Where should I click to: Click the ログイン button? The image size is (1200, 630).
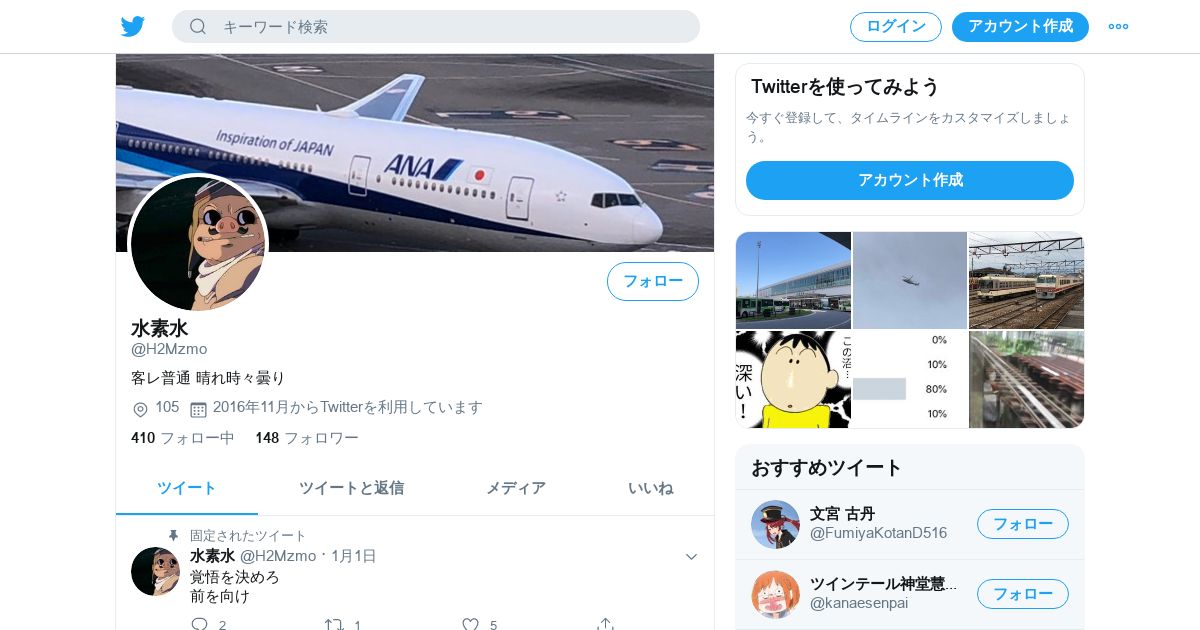(896, 27)
